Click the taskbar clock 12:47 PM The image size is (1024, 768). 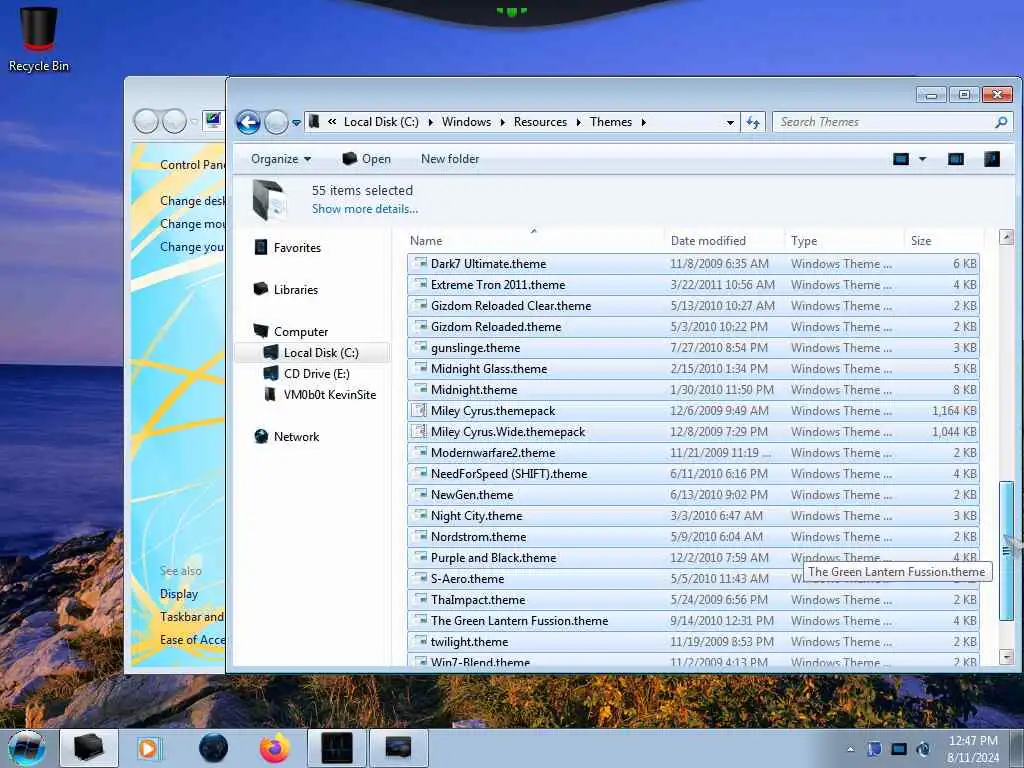coord(972,741)
